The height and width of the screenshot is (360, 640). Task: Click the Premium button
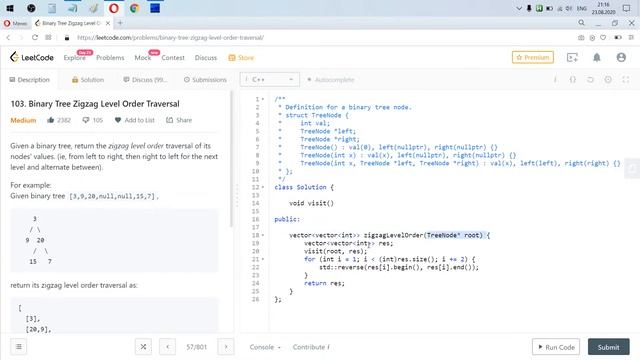pyautogui.click(x=533, y=58)
